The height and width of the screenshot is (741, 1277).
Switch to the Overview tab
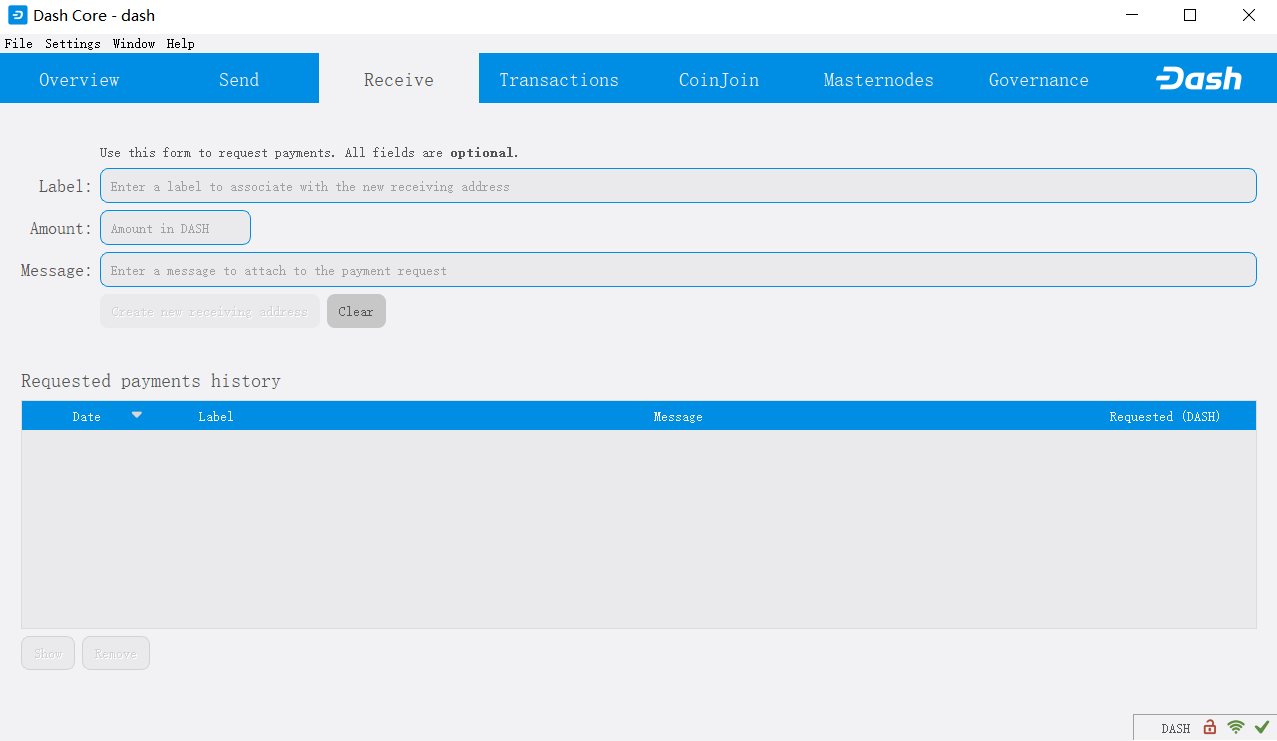click(x=79, y=79)
